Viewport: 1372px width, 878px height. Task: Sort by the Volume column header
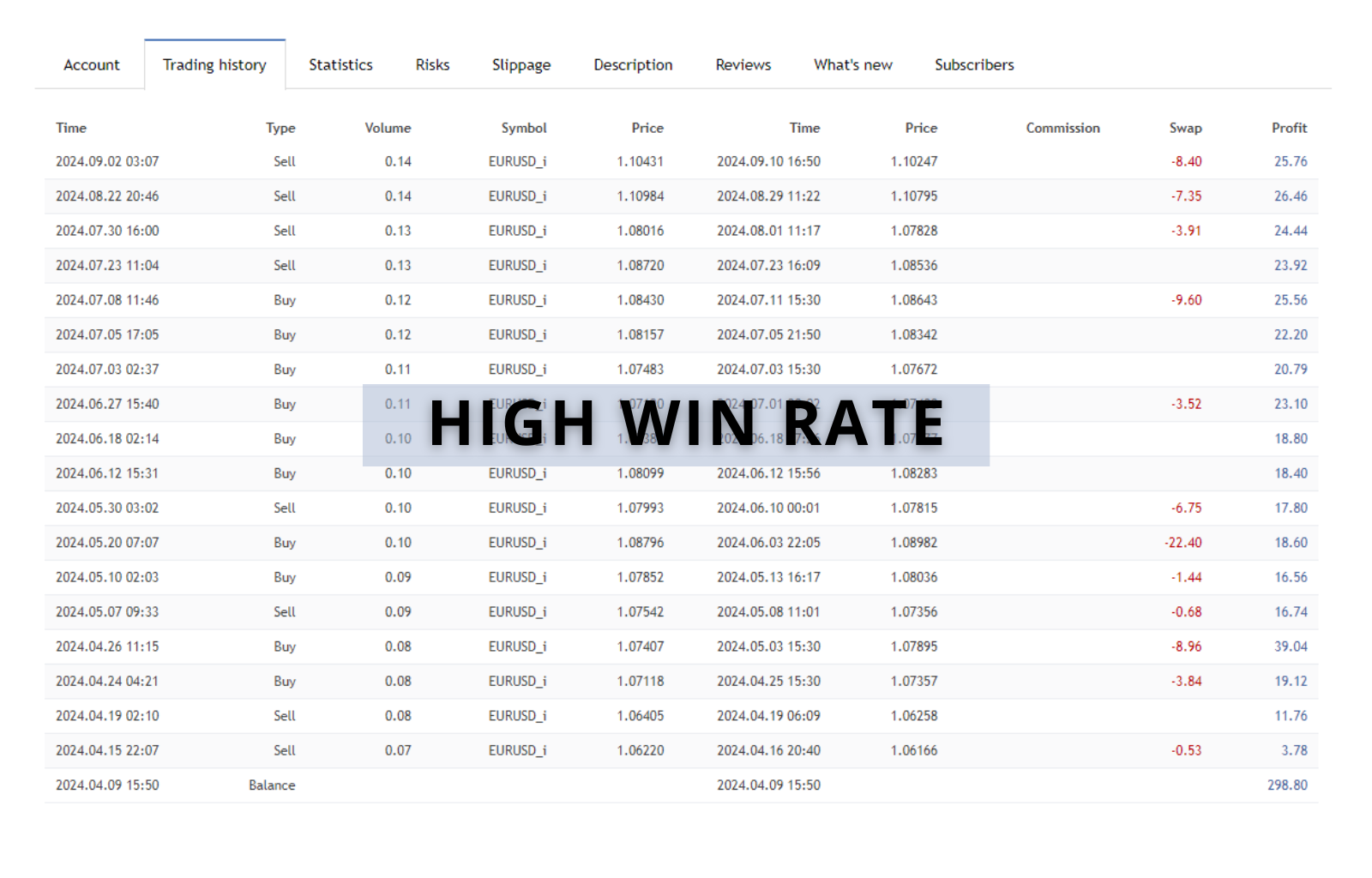[x=388, y=128]
